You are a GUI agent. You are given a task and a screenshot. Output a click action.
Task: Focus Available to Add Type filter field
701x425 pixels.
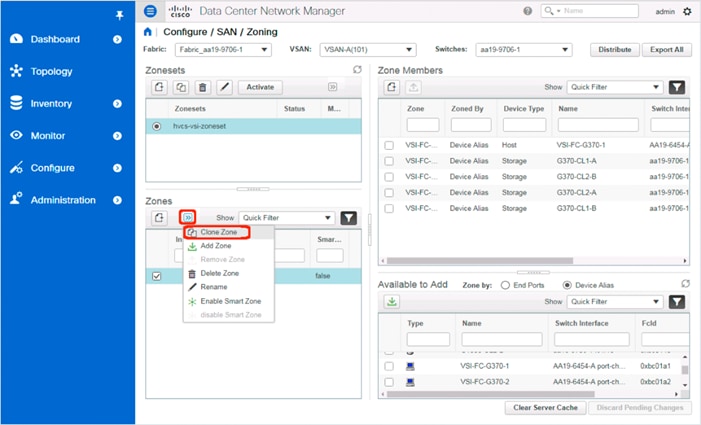point(428,339)
